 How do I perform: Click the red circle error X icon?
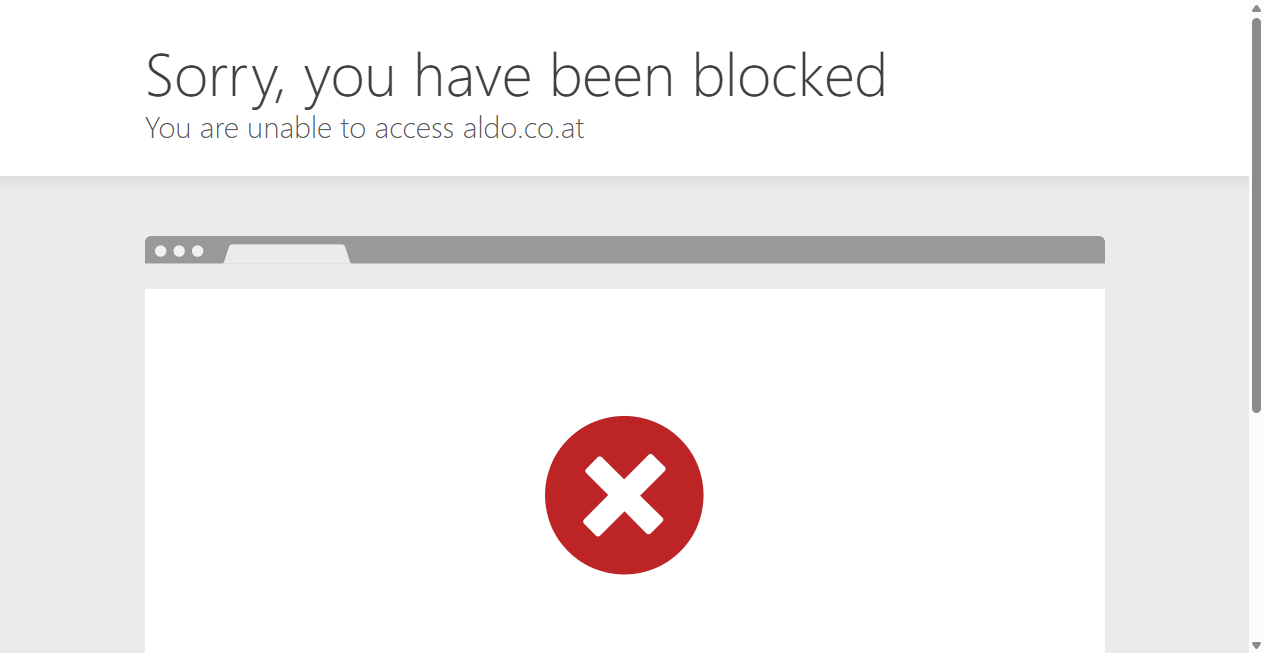tap(624, 495)
